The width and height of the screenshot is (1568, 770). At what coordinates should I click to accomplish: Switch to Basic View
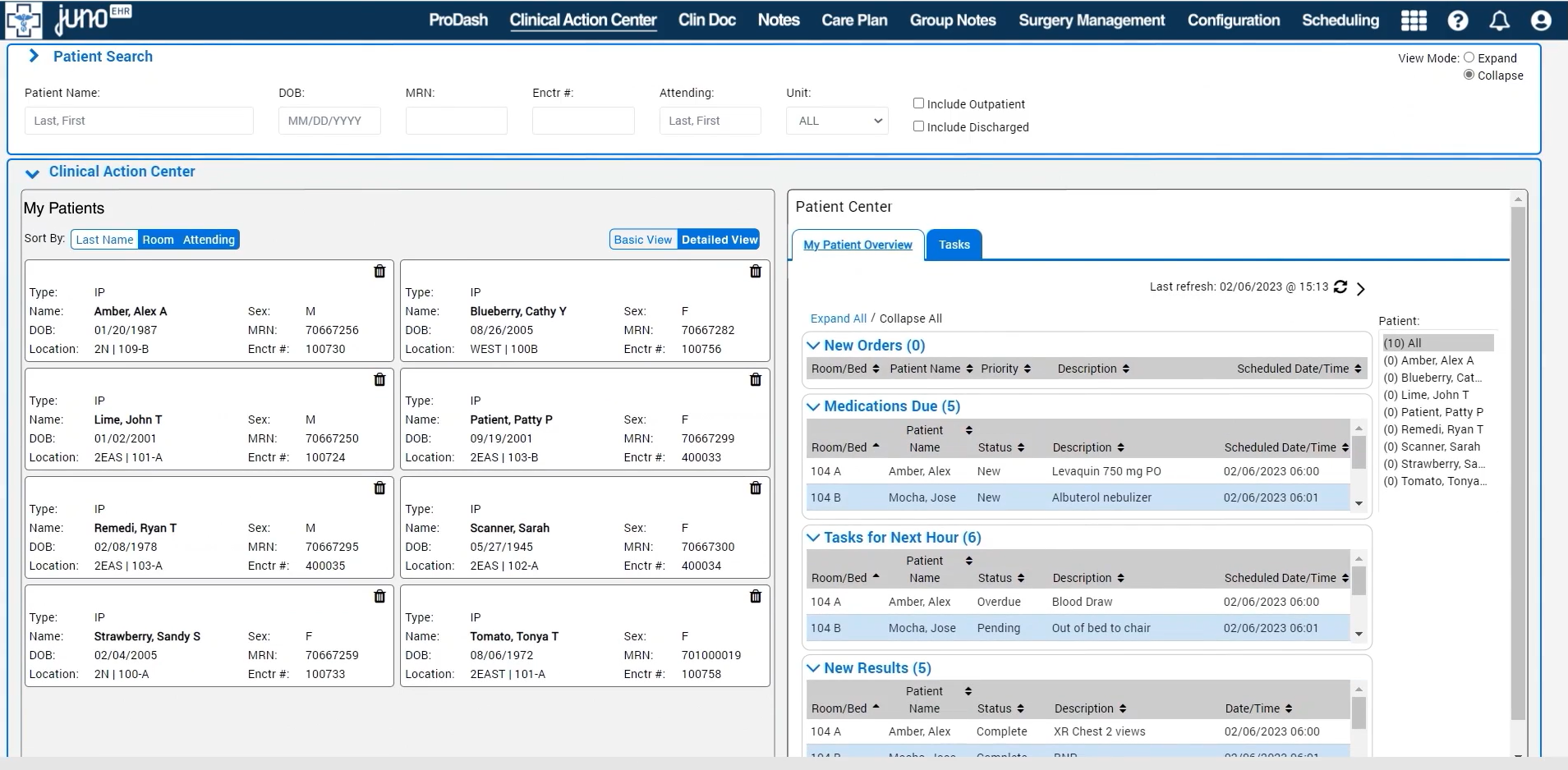[x=643, y=239]
